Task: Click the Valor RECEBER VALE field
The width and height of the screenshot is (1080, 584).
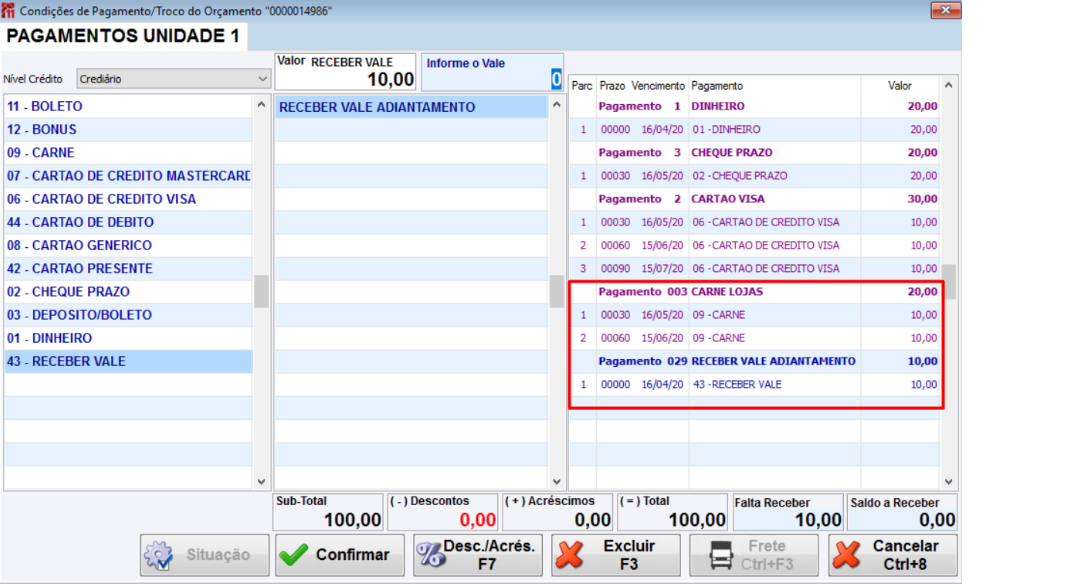Action: point(345,72)
